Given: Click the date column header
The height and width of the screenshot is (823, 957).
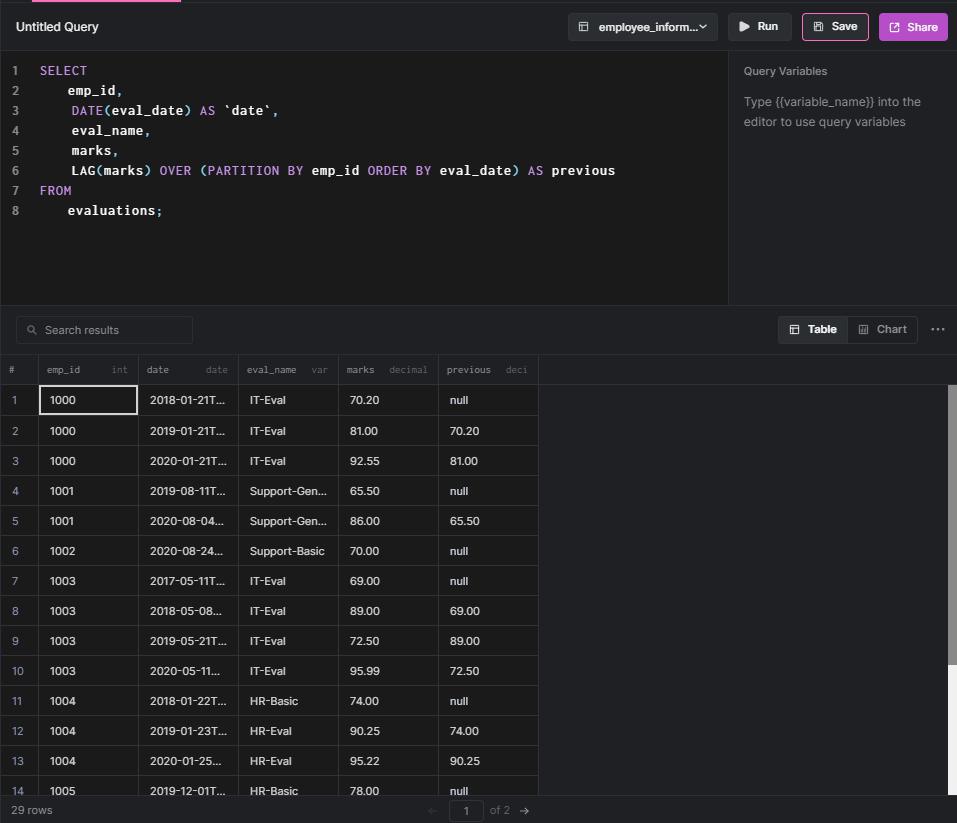Looking at the screenshot, I should coord(189,370).
